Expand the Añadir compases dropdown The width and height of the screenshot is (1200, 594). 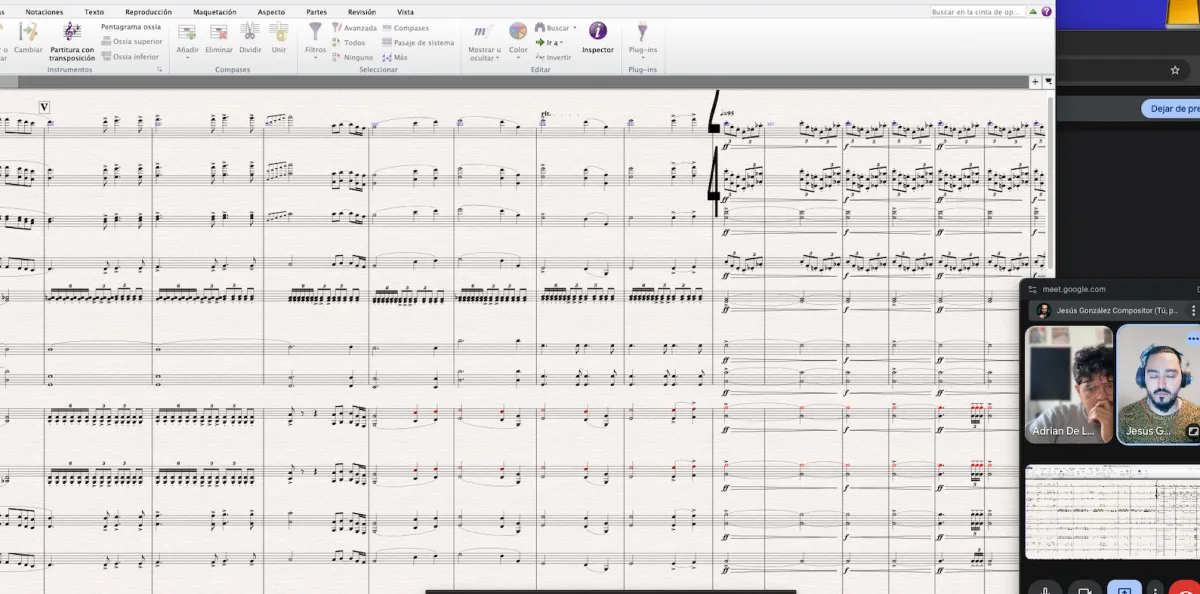point(187,57)
